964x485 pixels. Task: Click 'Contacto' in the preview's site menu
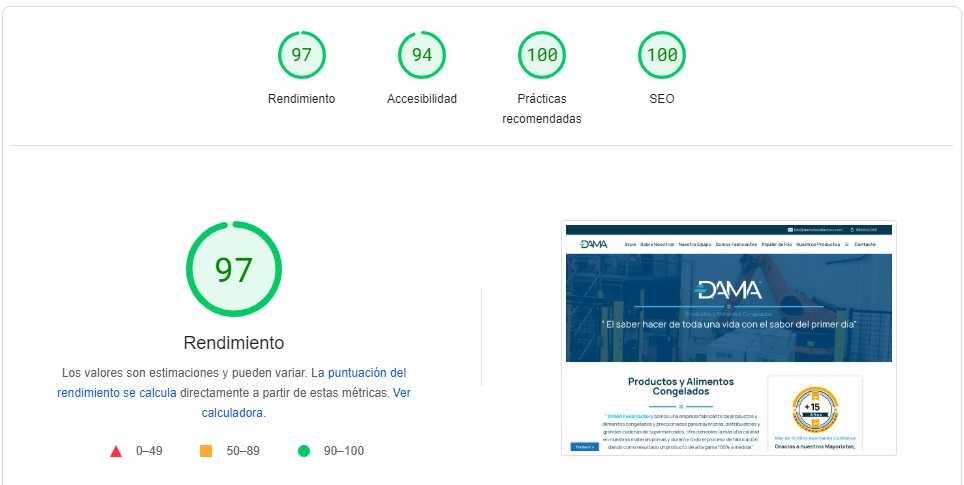point(864,244)
